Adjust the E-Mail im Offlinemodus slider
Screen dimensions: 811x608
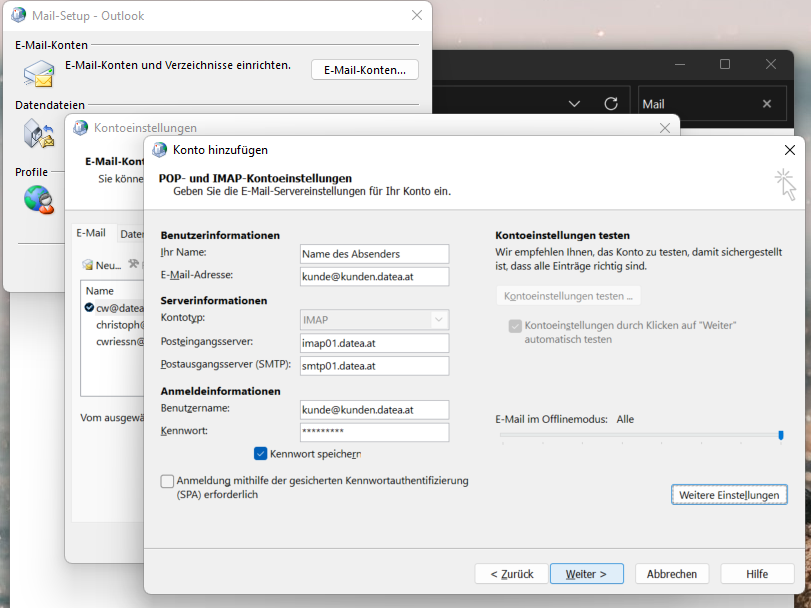pyautogui.click(x=780, y=435)
